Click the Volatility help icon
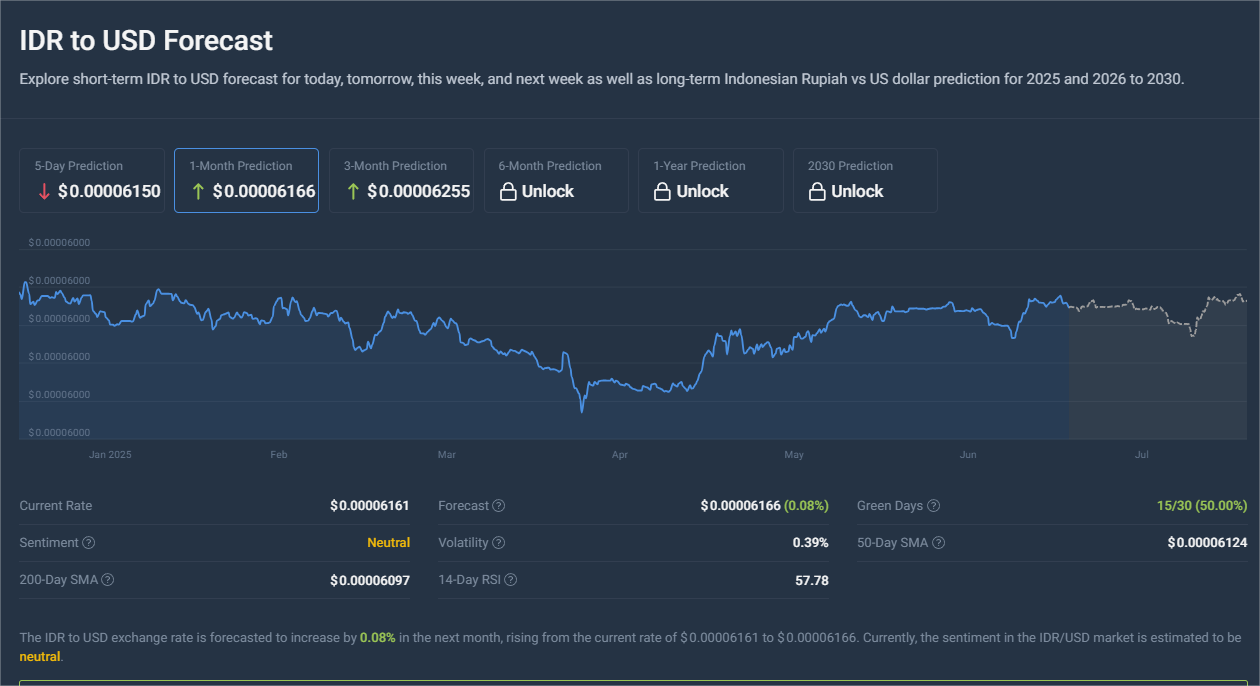1260x686 pixels. click(499, 543)
